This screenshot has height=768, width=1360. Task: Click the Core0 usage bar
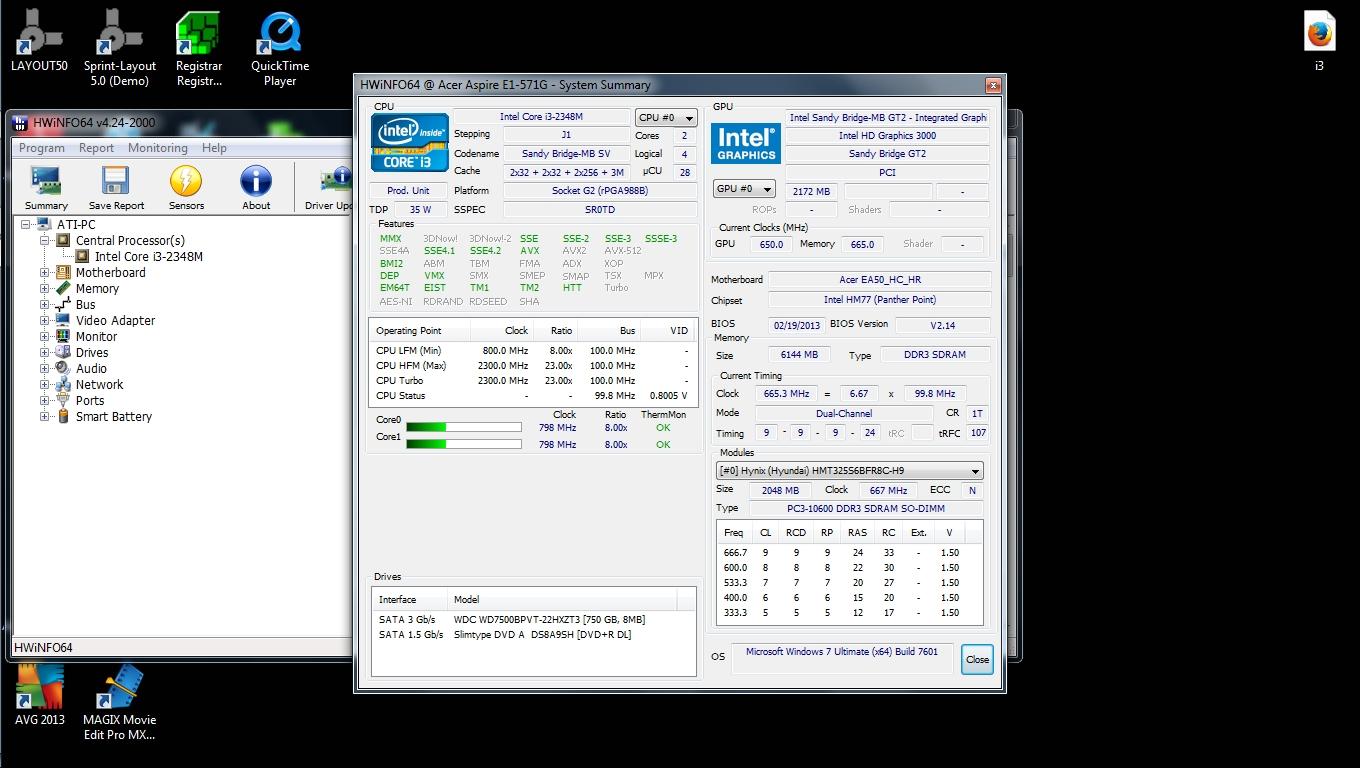coord(463,427)
